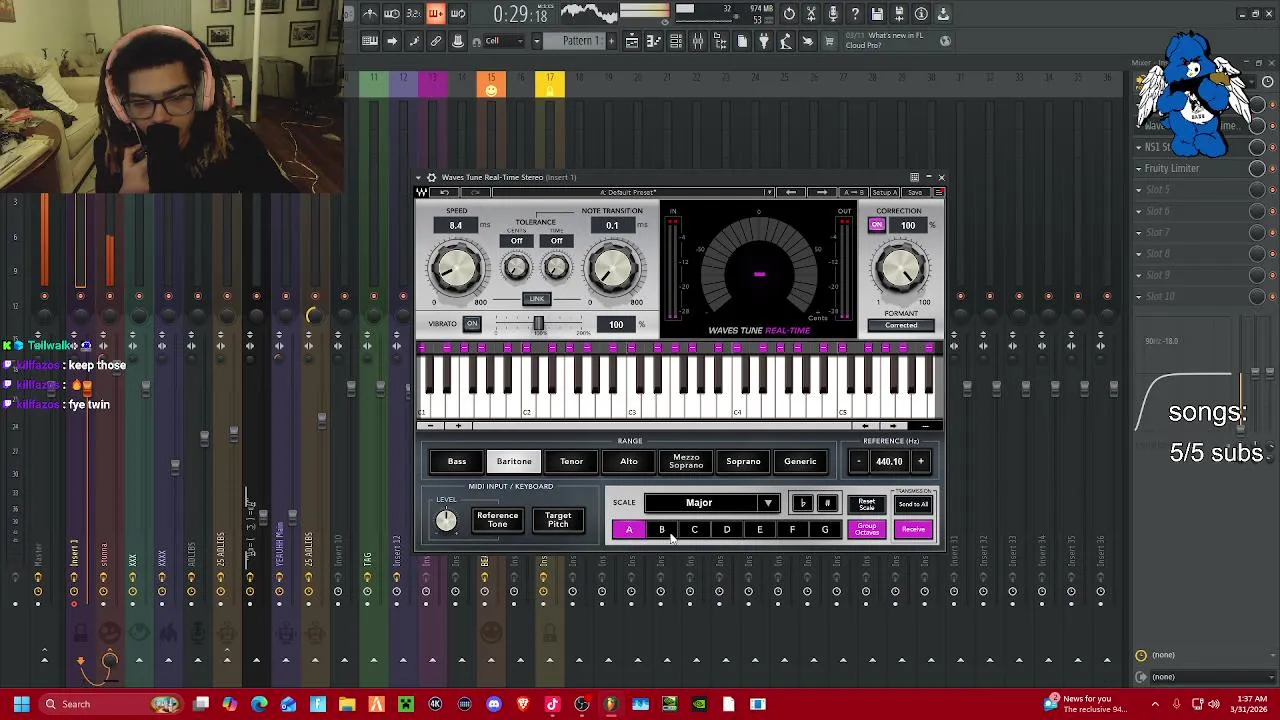
Task: Expand the Slot 10 menu arrow
Action: pos(1138,296)
